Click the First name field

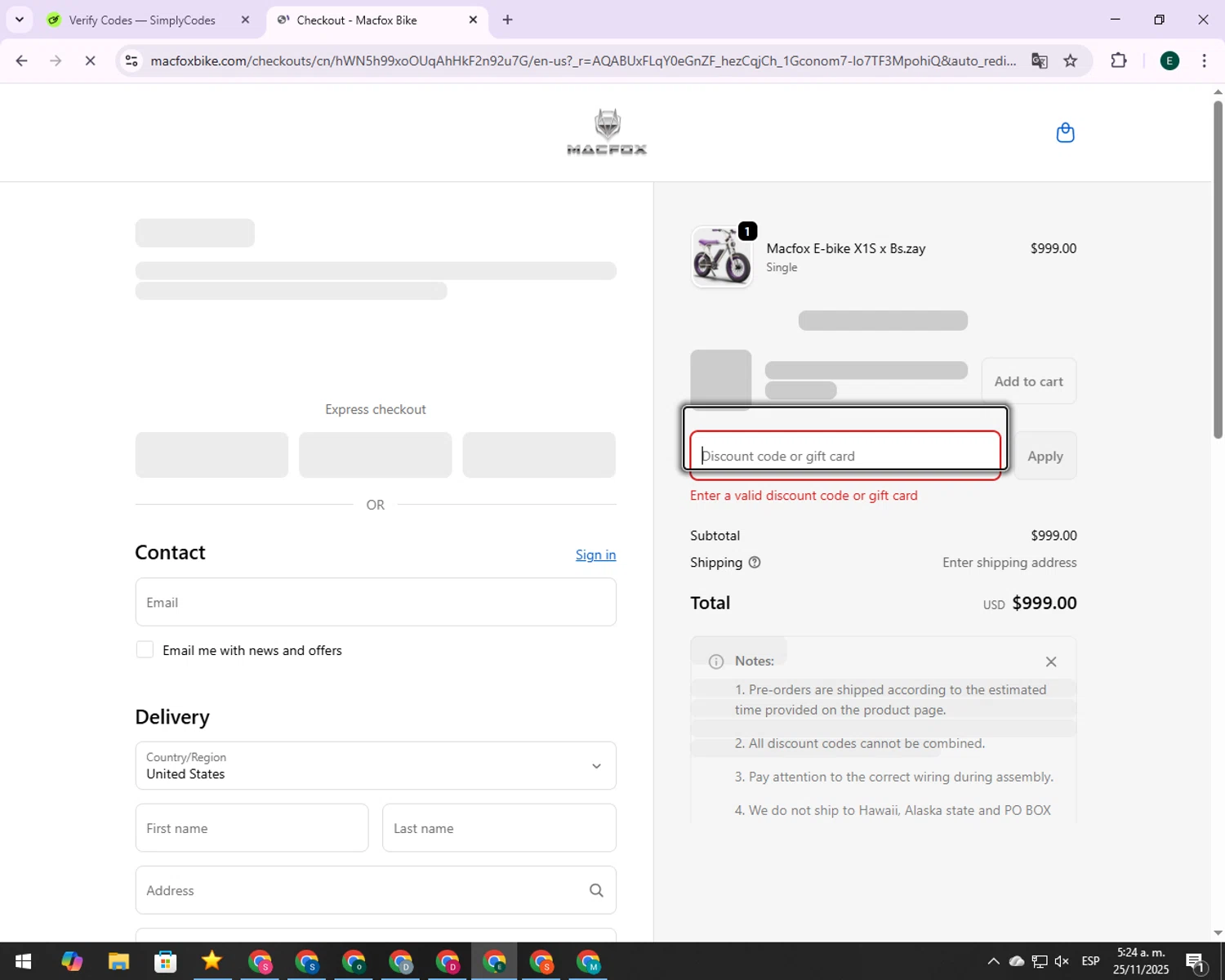pos(252,828)
